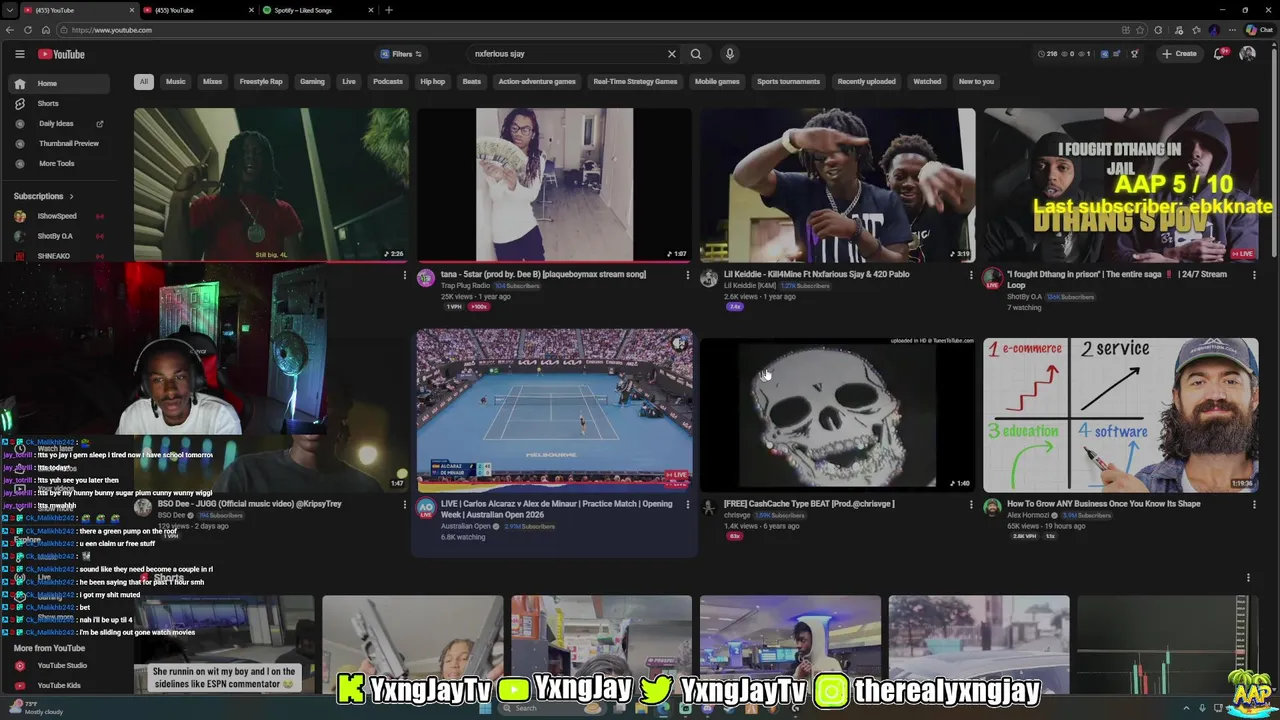Open the YouTube account avatar menu
Image resolution: width=1280 pixels, height=720 pixels.
[1247, 54]
